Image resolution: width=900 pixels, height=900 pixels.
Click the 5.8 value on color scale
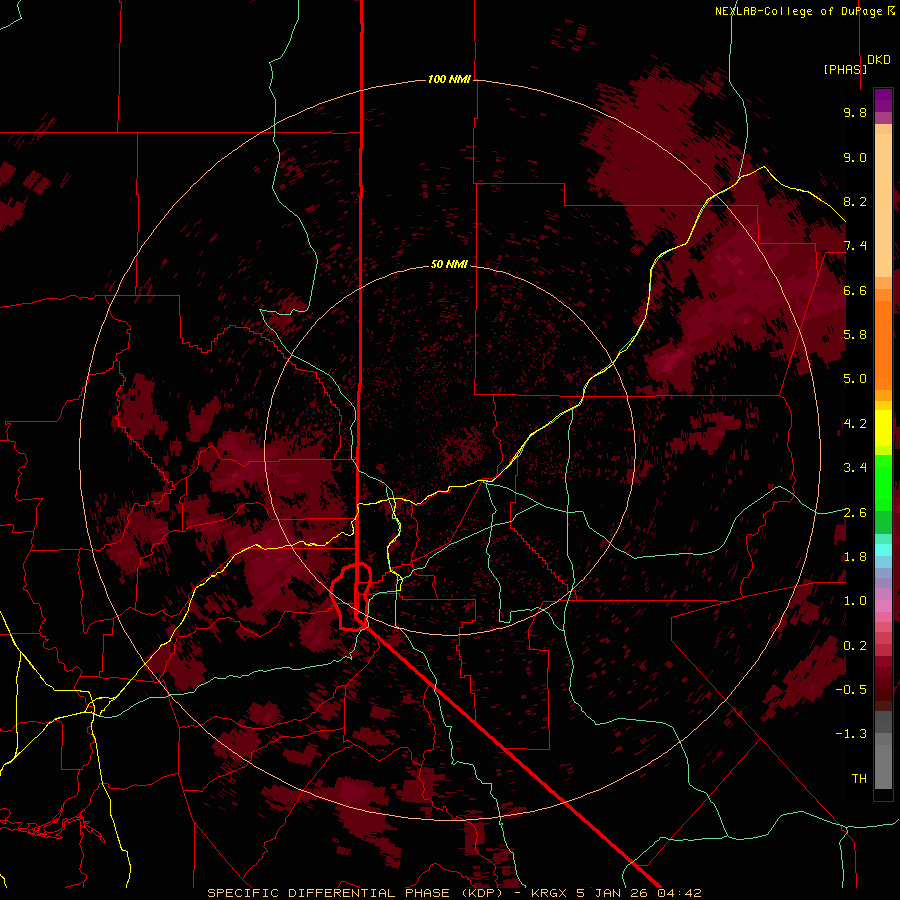[855, 335]
